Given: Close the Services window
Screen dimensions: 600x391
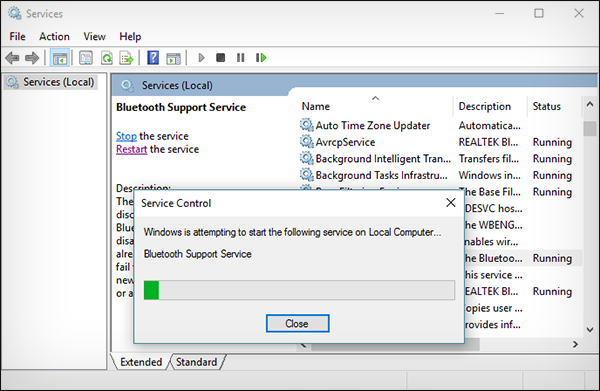Looking at the screenshot, I should (579, 13).
